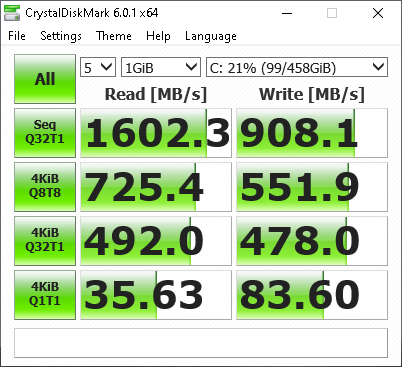Start the Seq Q32T1 test
This screenshot has width=402, height=367.
point(45,133)
